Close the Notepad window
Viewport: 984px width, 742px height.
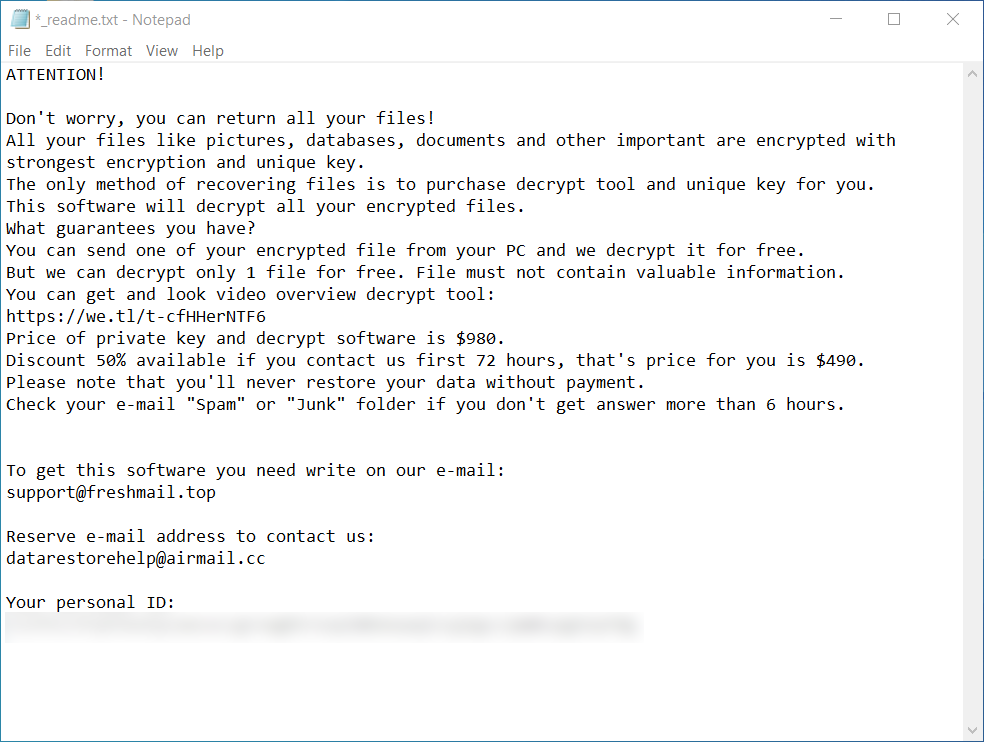pos(953,20)
